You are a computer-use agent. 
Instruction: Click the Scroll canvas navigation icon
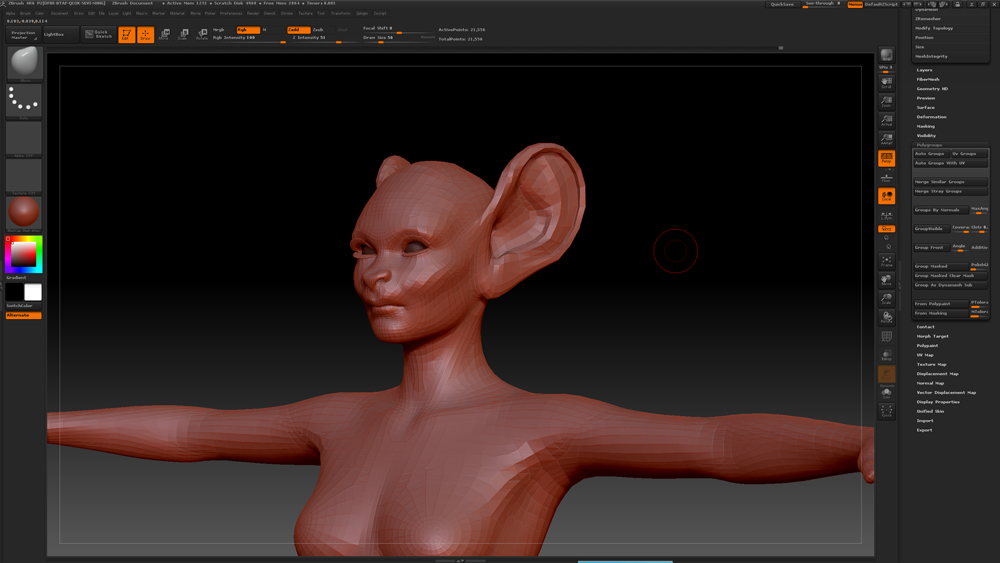(x=886, y=82)
